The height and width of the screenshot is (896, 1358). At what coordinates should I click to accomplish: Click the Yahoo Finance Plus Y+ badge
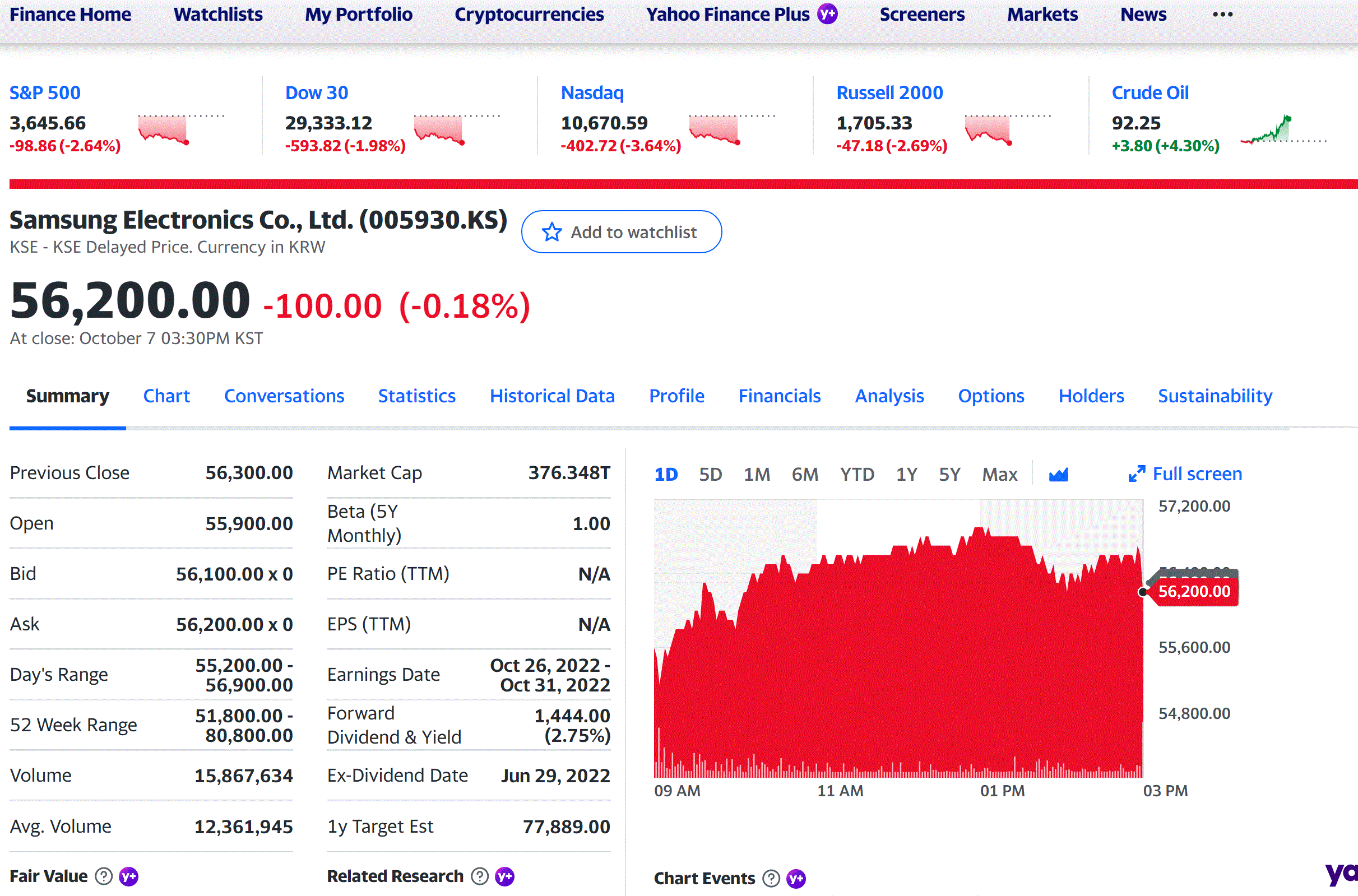click(827, 13)
